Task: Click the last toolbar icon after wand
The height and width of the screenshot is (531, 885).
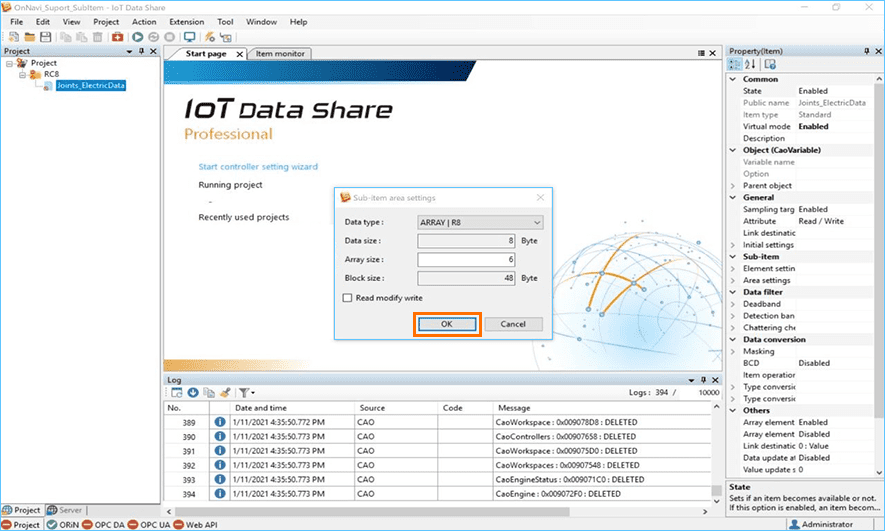Action: click(x=226, y=37)
